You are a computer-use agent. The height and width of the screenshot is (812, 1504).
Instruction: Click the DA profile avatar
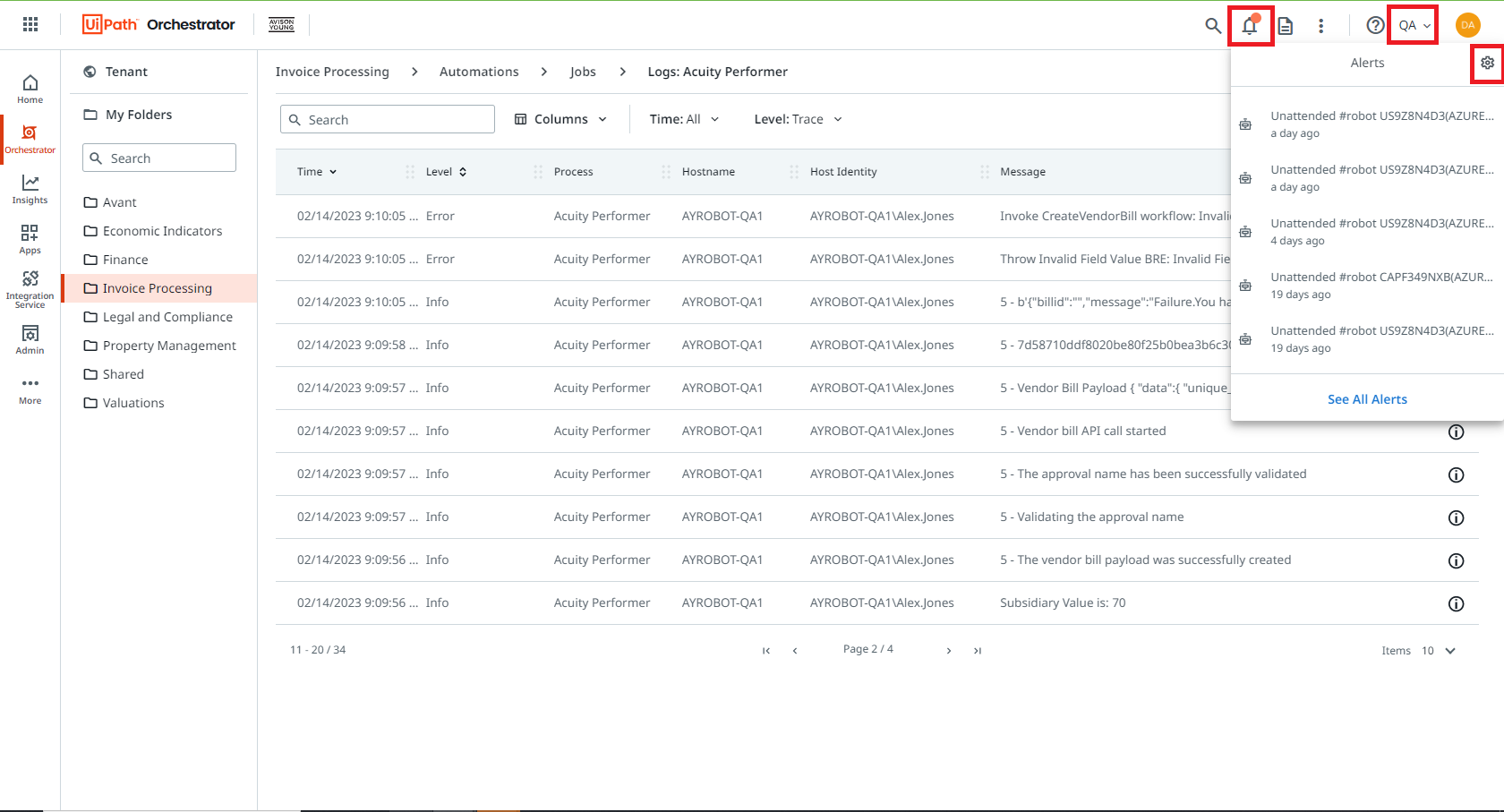point(1467,25)
